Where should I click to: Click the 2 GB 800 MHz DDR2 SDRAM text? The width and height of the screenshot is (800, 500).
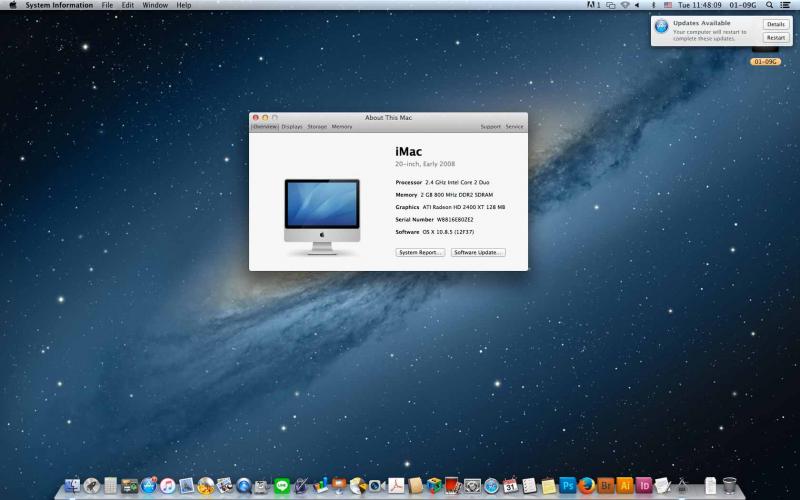(x=457, y=194)
